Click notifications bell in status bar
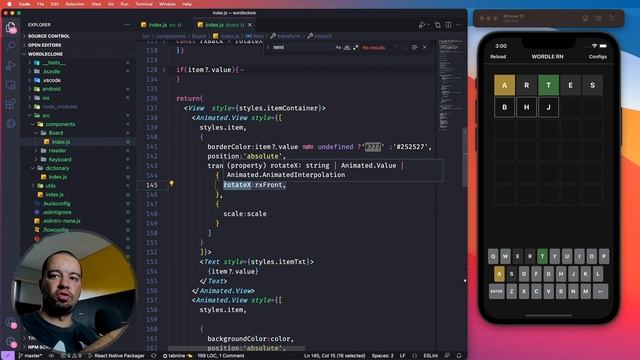640x360 pixels. [x=459, y=356]
